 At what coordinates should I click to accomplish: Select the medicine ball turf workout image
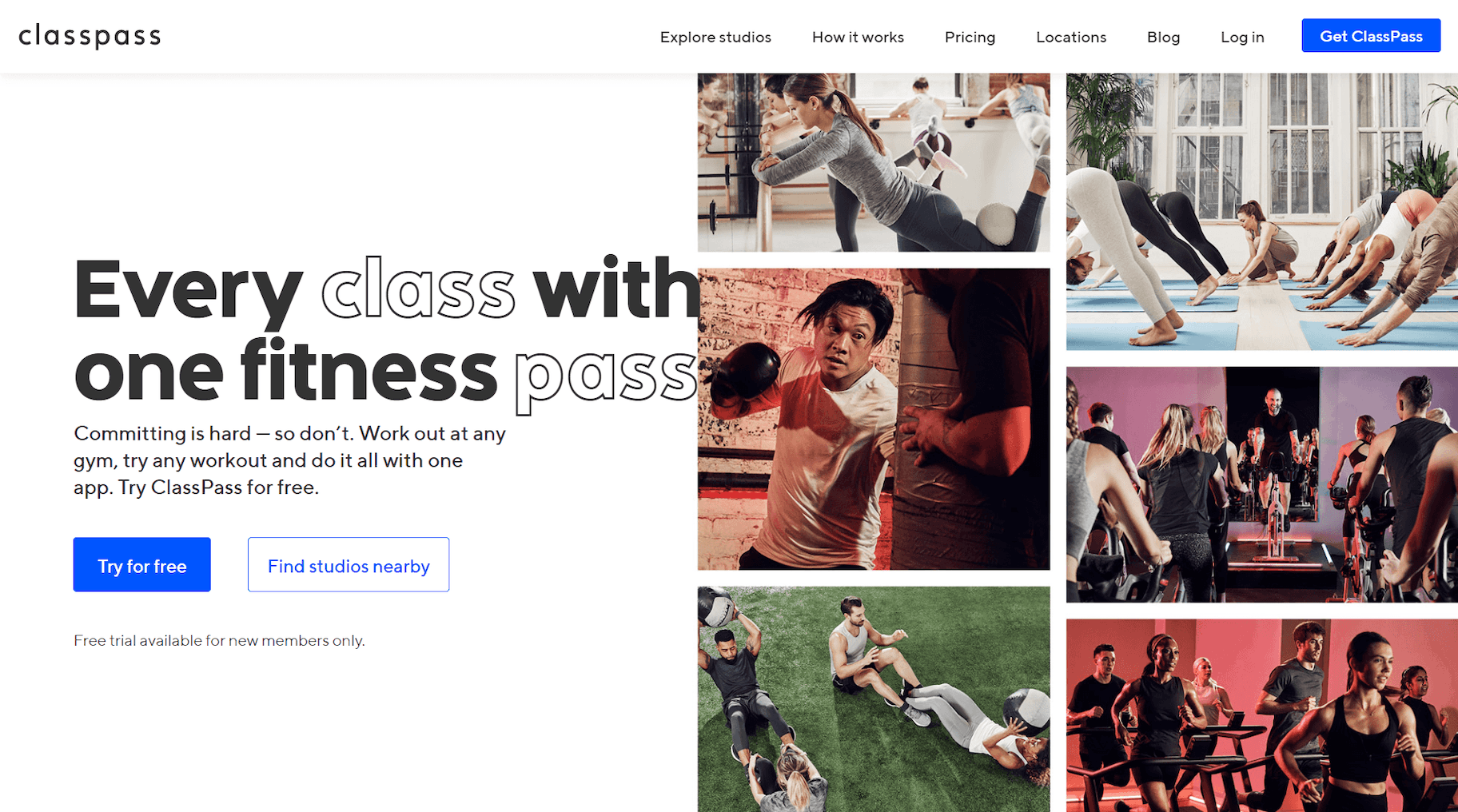874,699
